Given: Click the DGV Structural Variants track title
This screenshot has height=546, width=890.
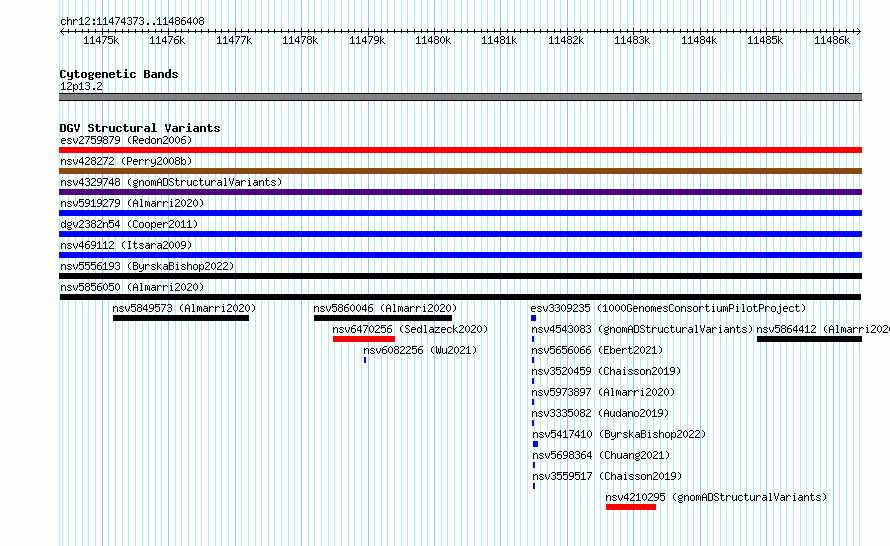Looking at the screenshot, I should pyautogui.click(x=140, y=128).
